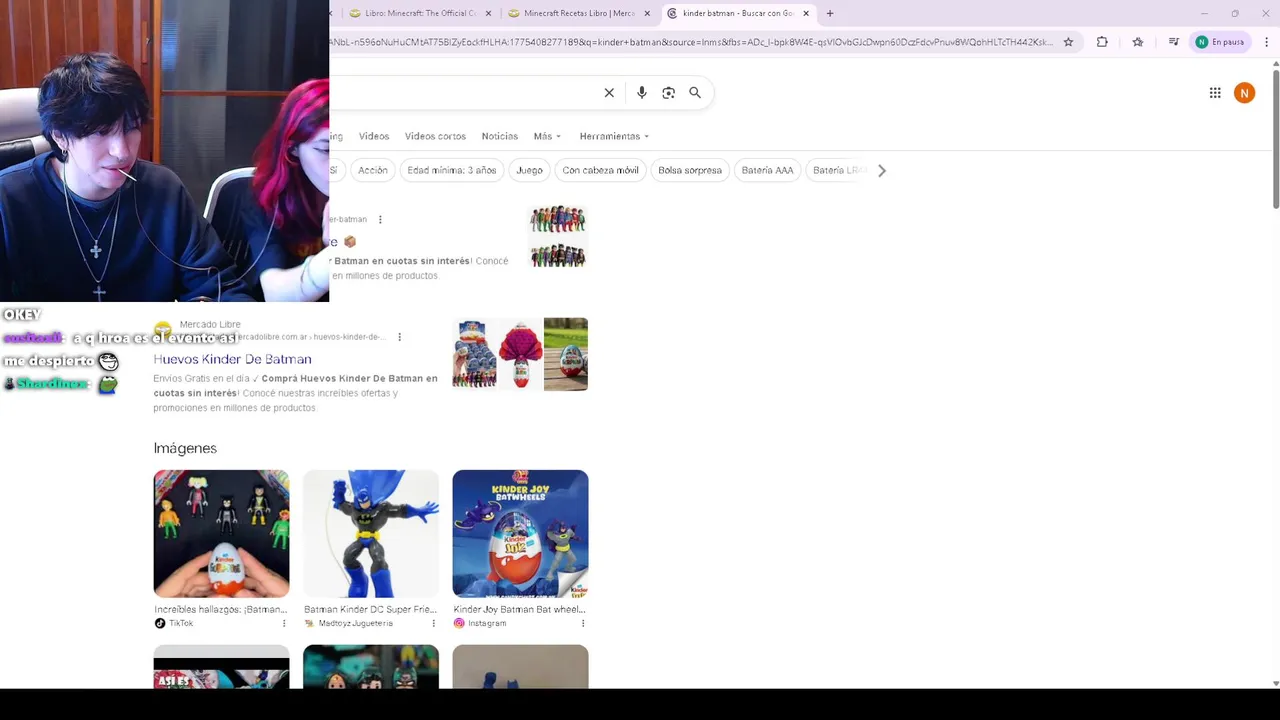Image resolution: width=1280 pixels, height=720 pixels.
Task: Open the Chrome three-dot menu
Action: click(x=1266, y=42)
